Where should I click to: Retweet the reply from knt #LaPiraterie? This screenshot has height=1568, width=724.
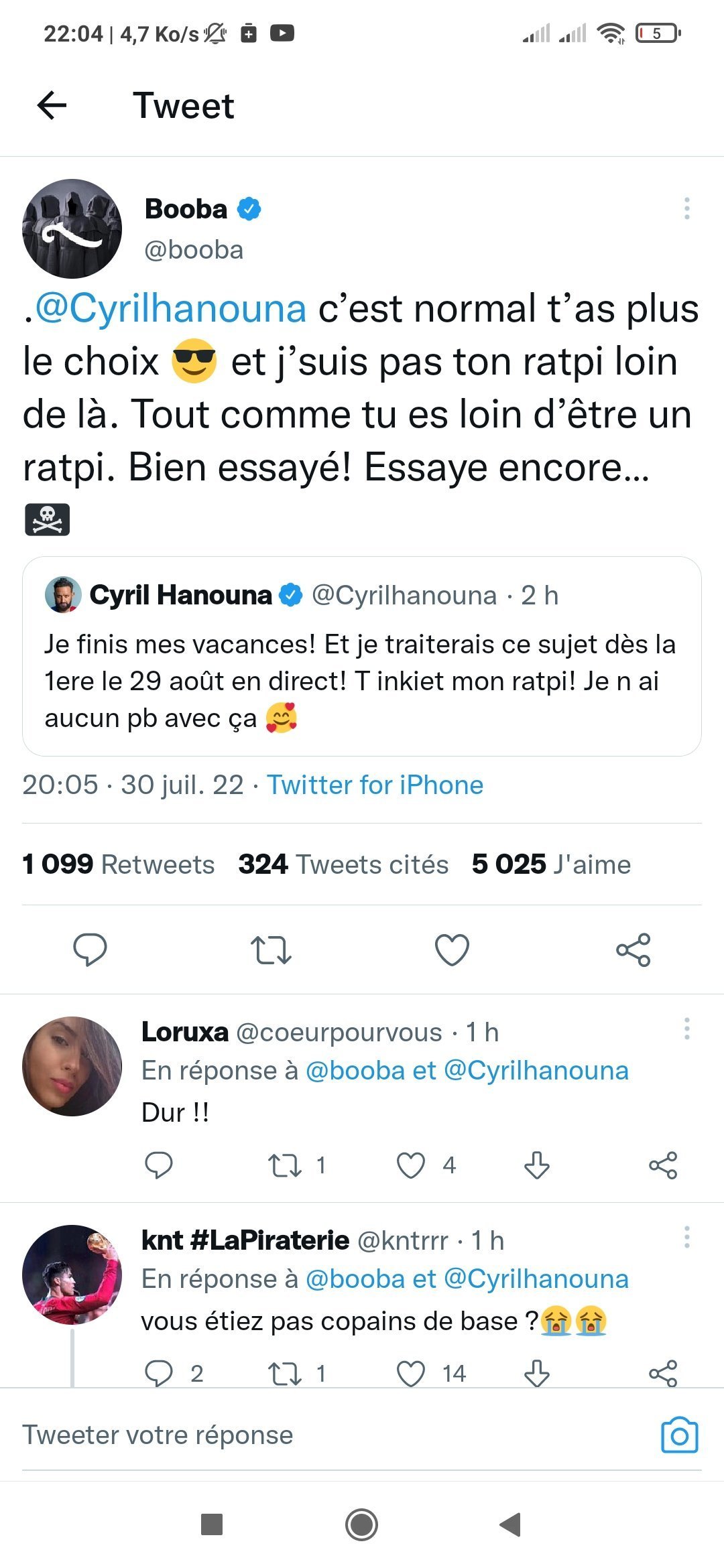(x=285, y=1374)
